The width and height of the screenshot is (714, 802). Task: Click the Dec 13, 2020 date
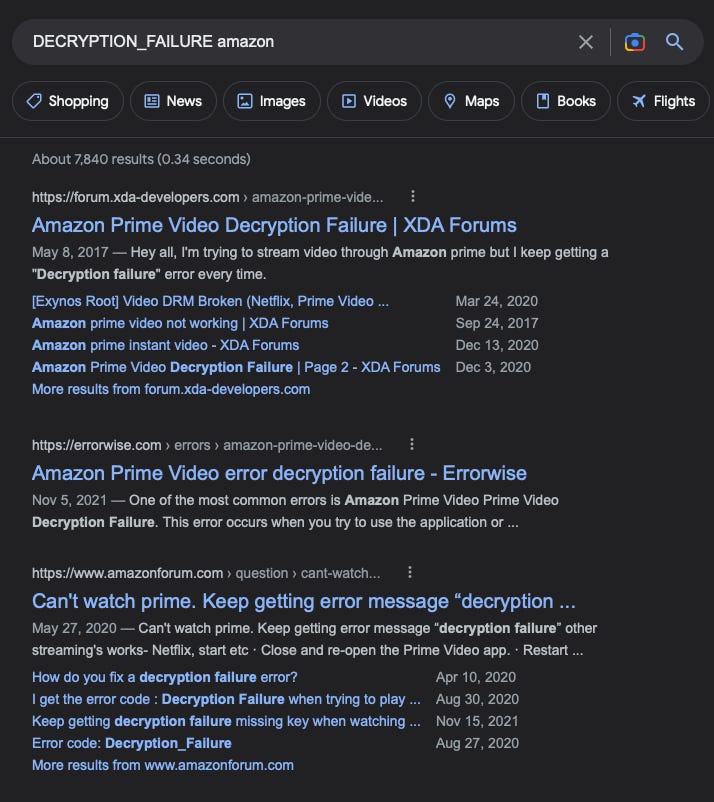(497, 345)
